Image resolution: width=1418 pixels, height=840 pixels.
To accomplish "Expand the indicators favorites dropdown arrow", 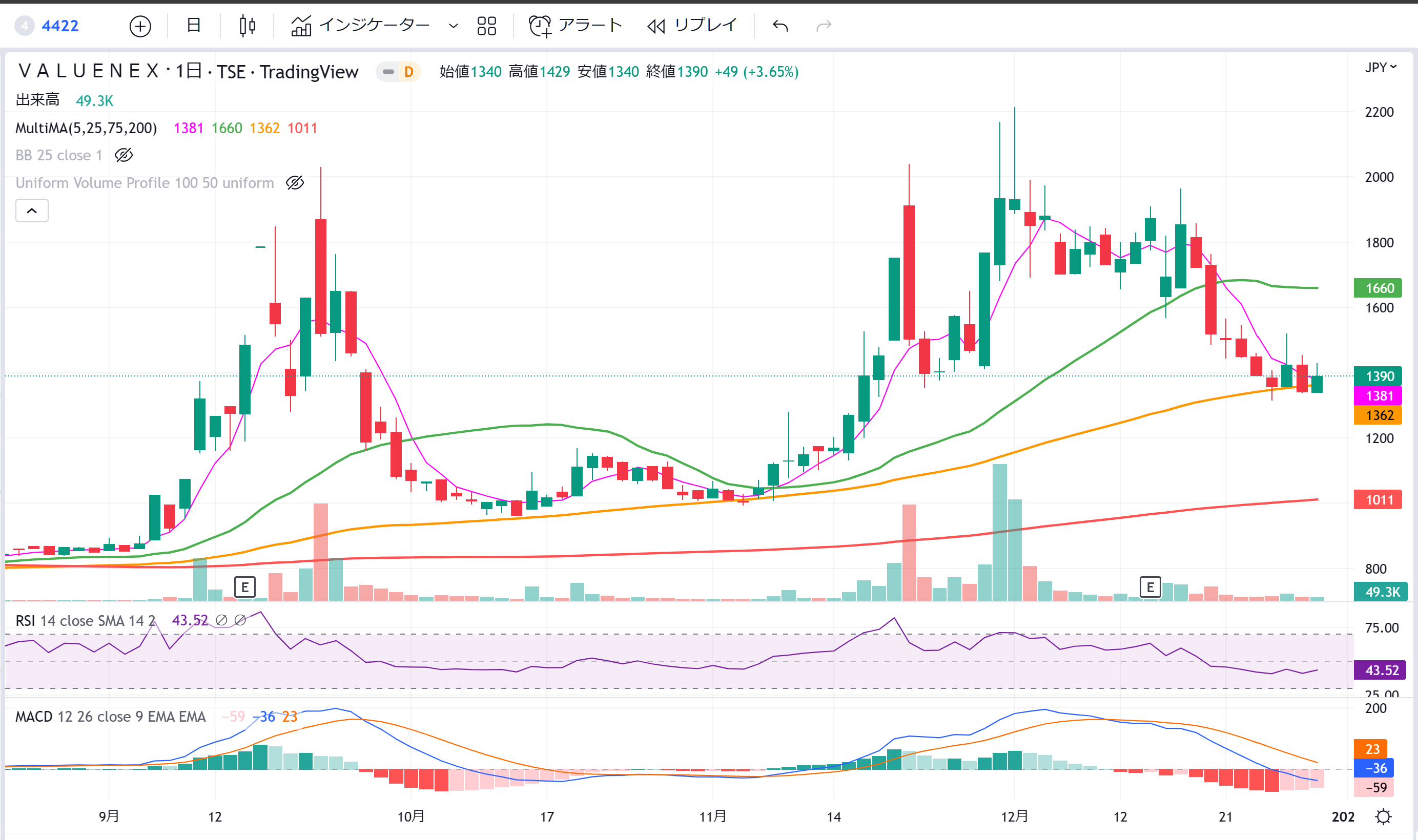I will click(453, 26).
